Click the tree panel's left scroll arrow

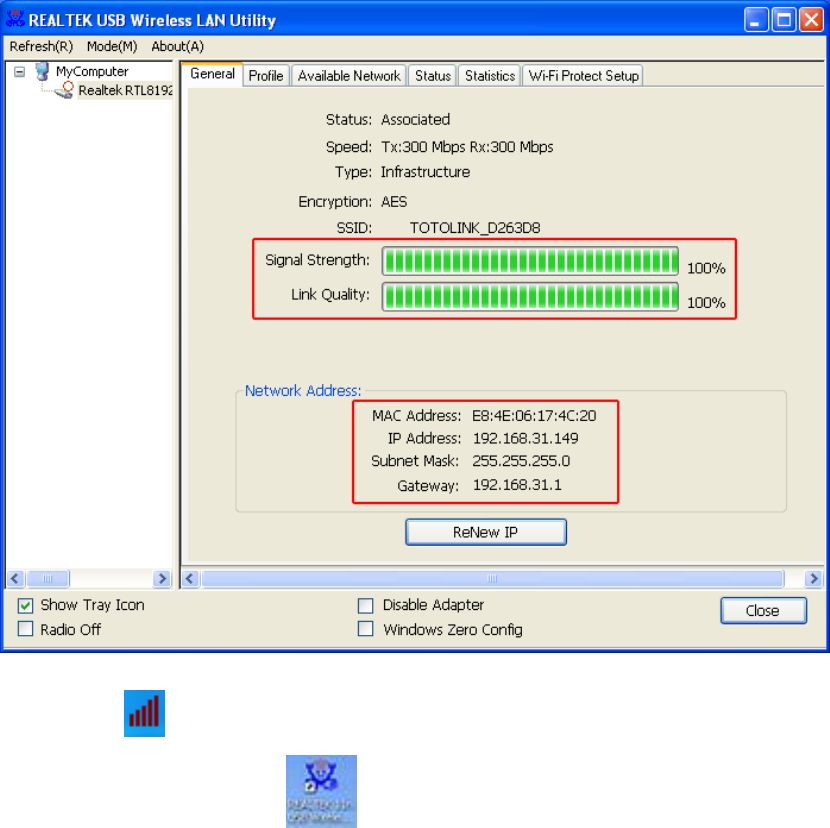click(x=15, y=579)
